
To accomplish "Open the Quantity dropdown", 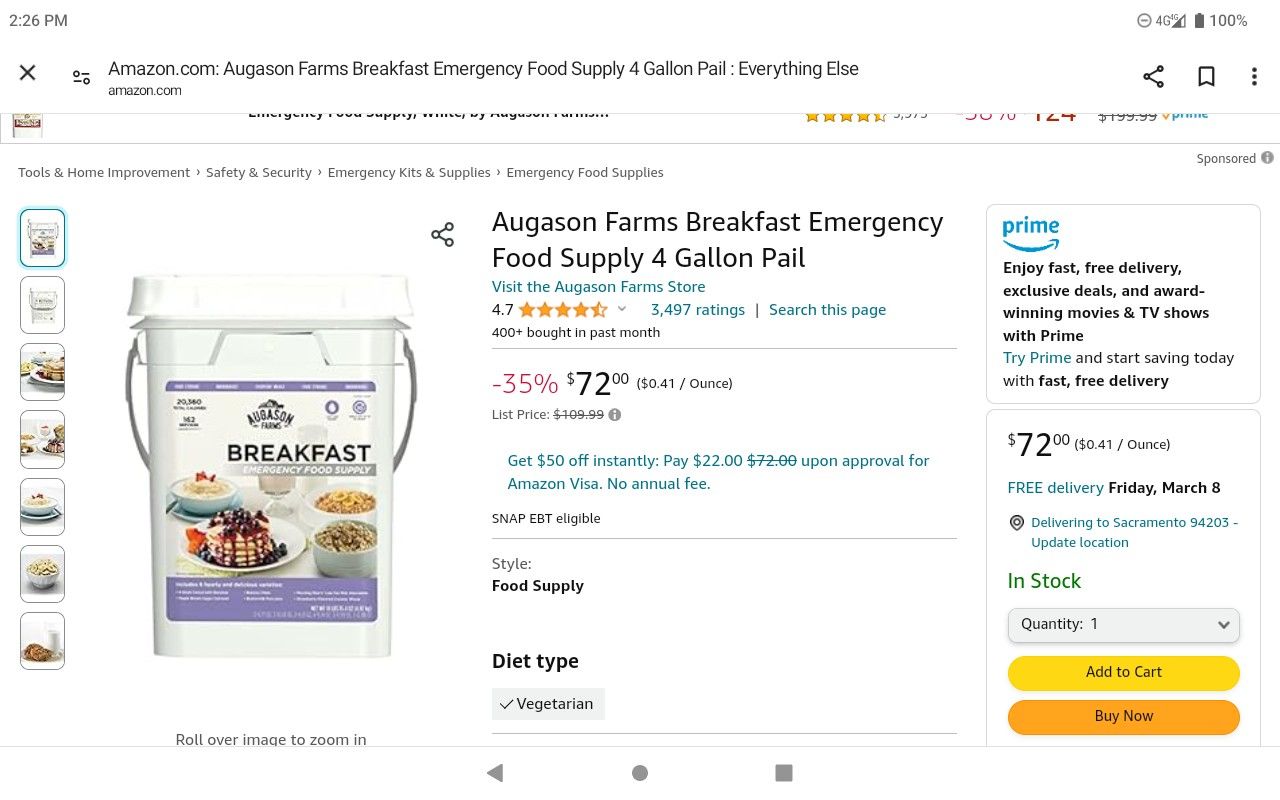I will click(x=1123, y=623).
